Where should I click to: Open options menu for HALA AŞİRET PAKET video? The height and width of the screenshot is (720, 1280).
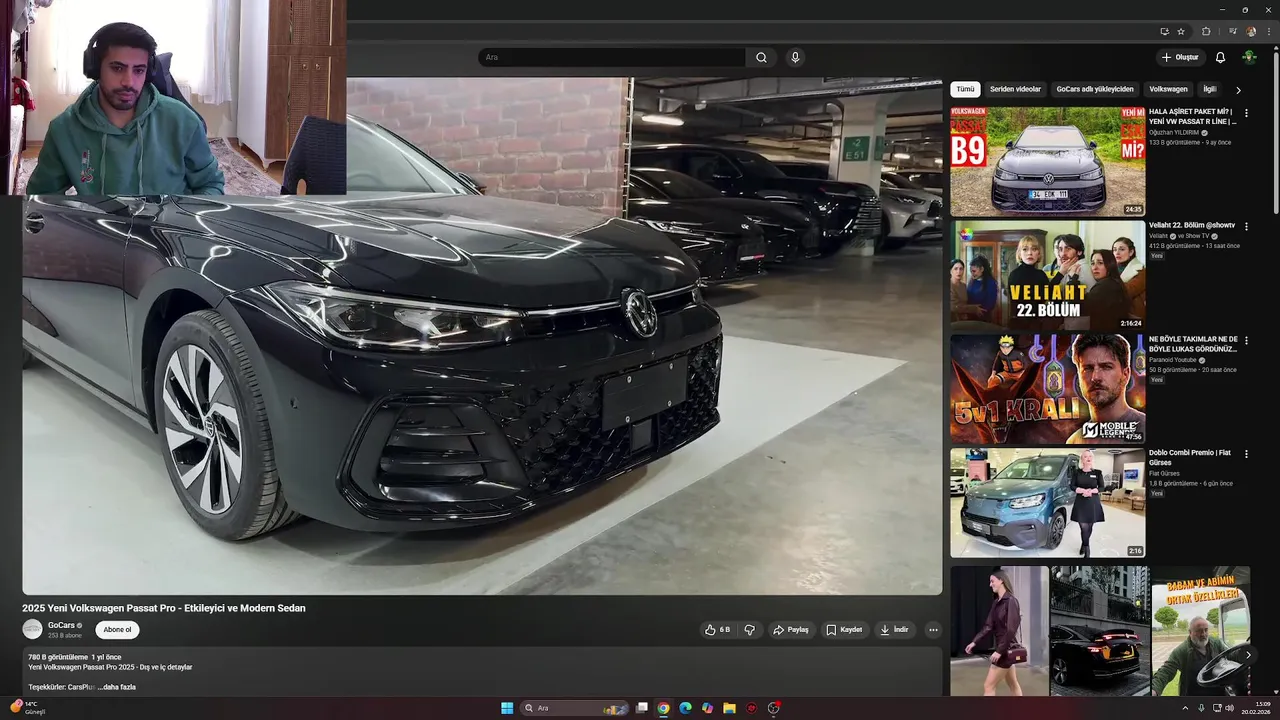pos(1246,113)
